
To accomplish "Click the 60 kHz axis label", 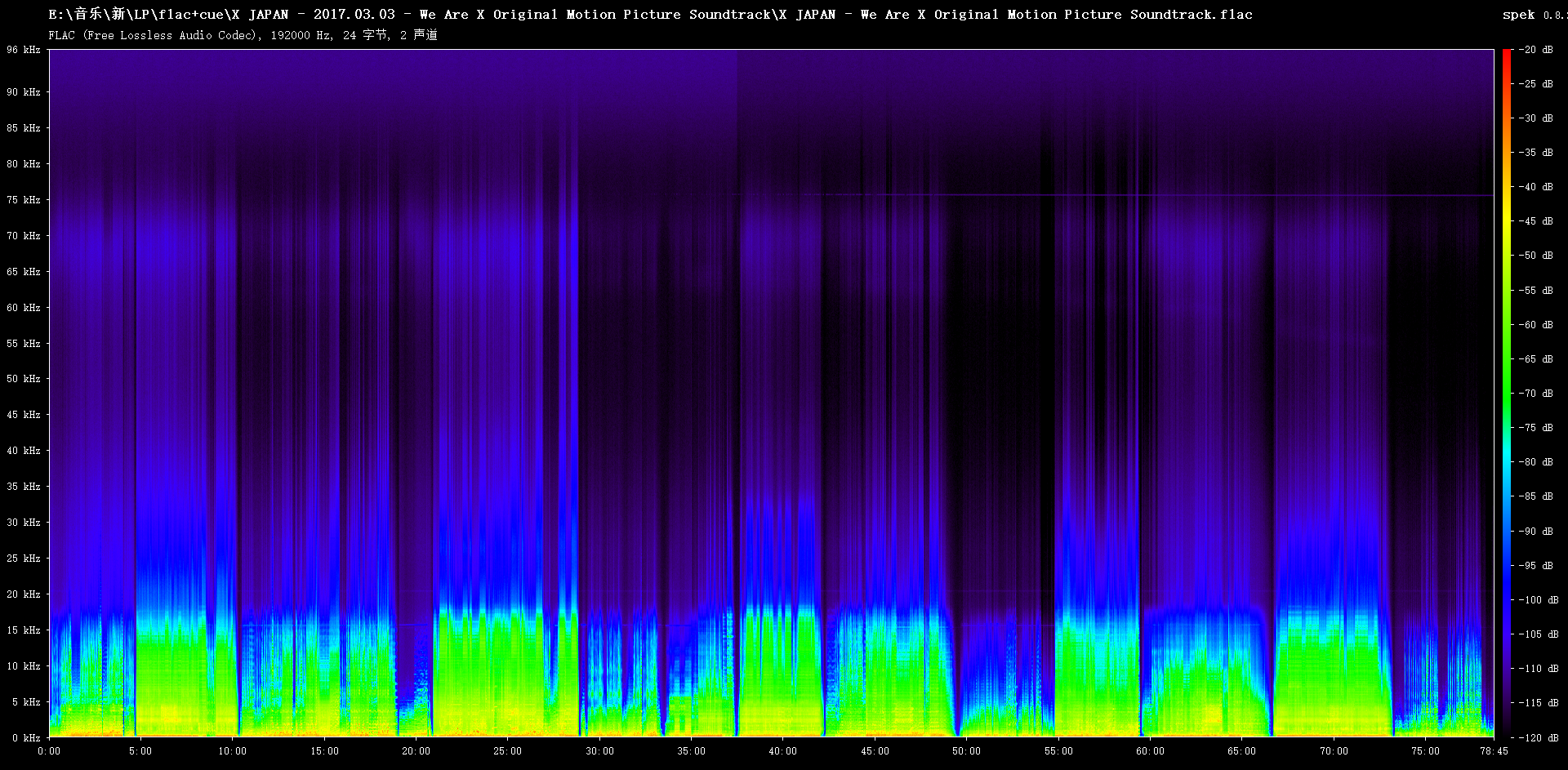I will click(24, 308).
